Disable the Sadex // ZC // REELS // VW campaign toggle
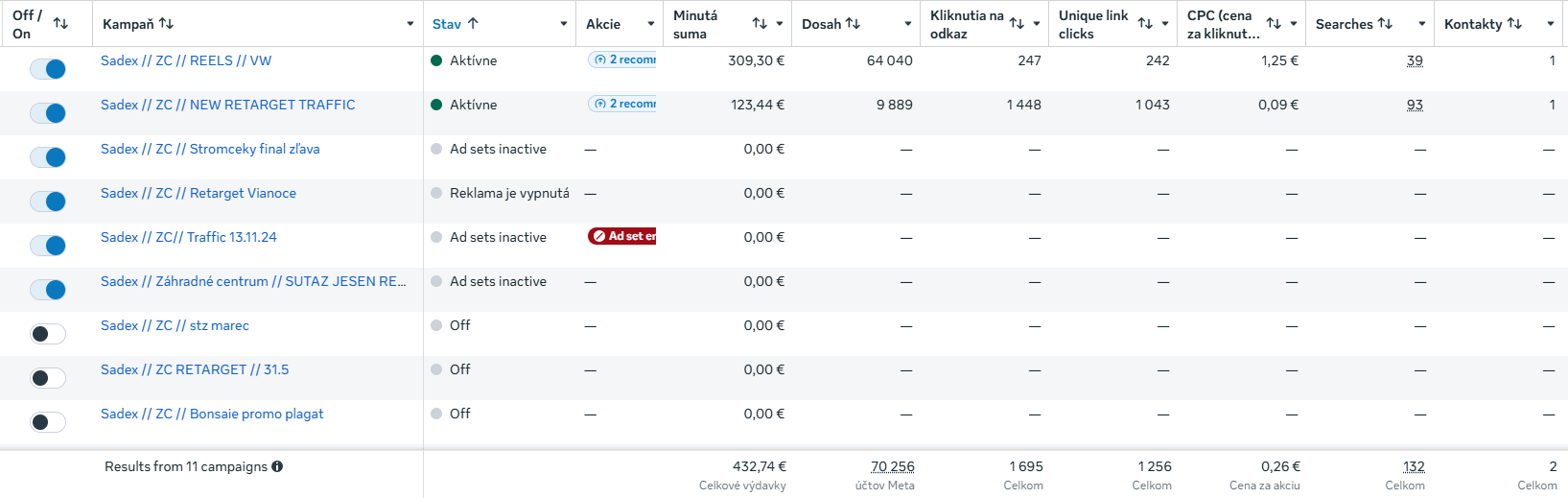The width and height of the screenshot is (1568, 498). click(x=48, y=69)
